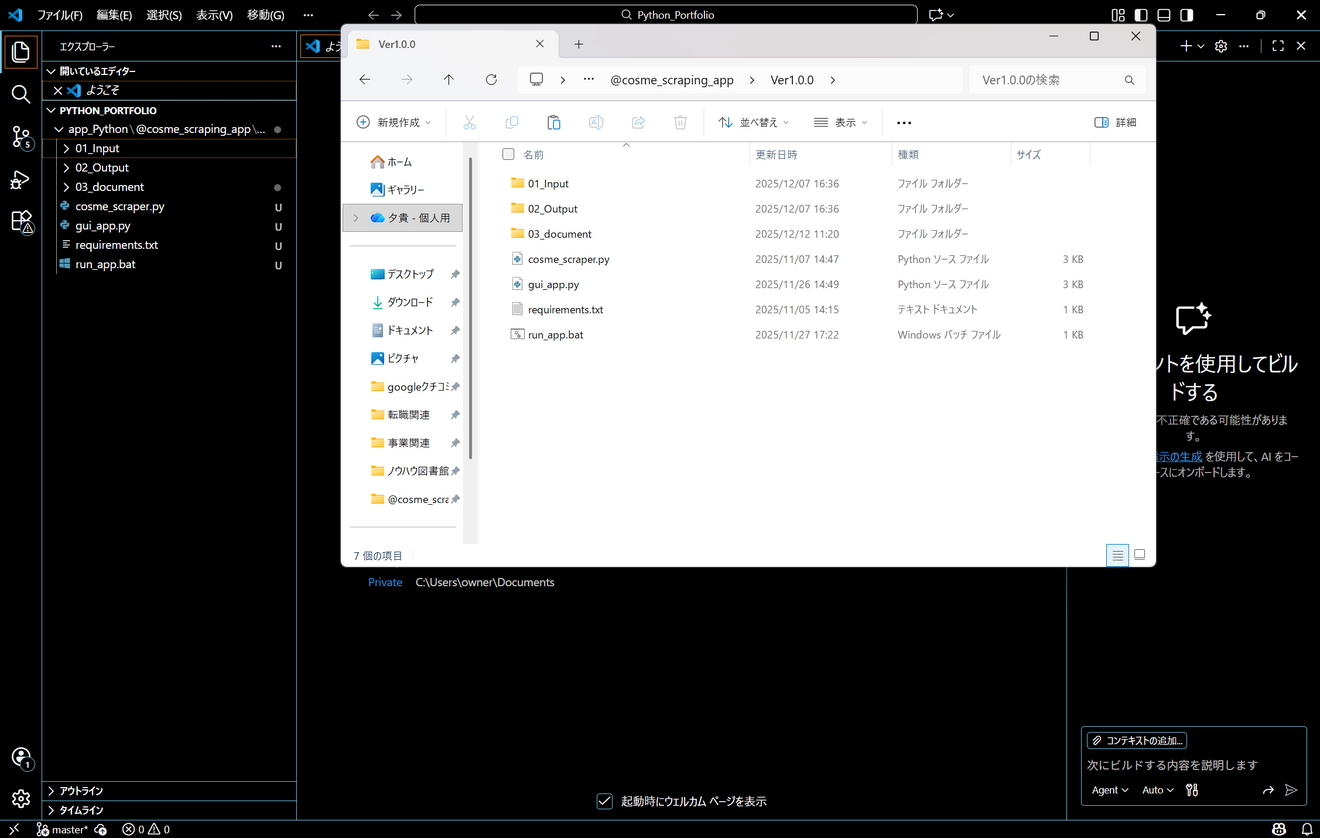Go up one folder level in File Explorer
The height and width of the screenshot is (838, 1320).
click(x=449, y=80)
